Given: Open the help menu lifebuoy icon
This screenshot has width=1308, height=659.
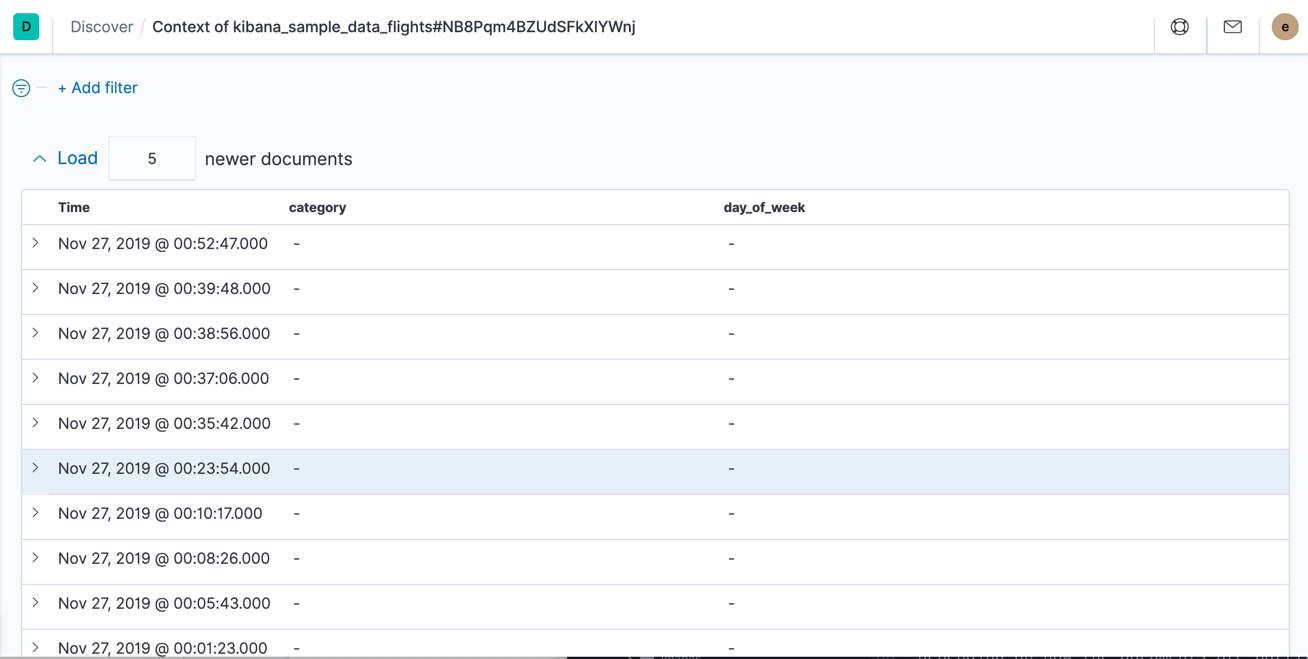Looking at the screenshot, I should pos(1180,27).
